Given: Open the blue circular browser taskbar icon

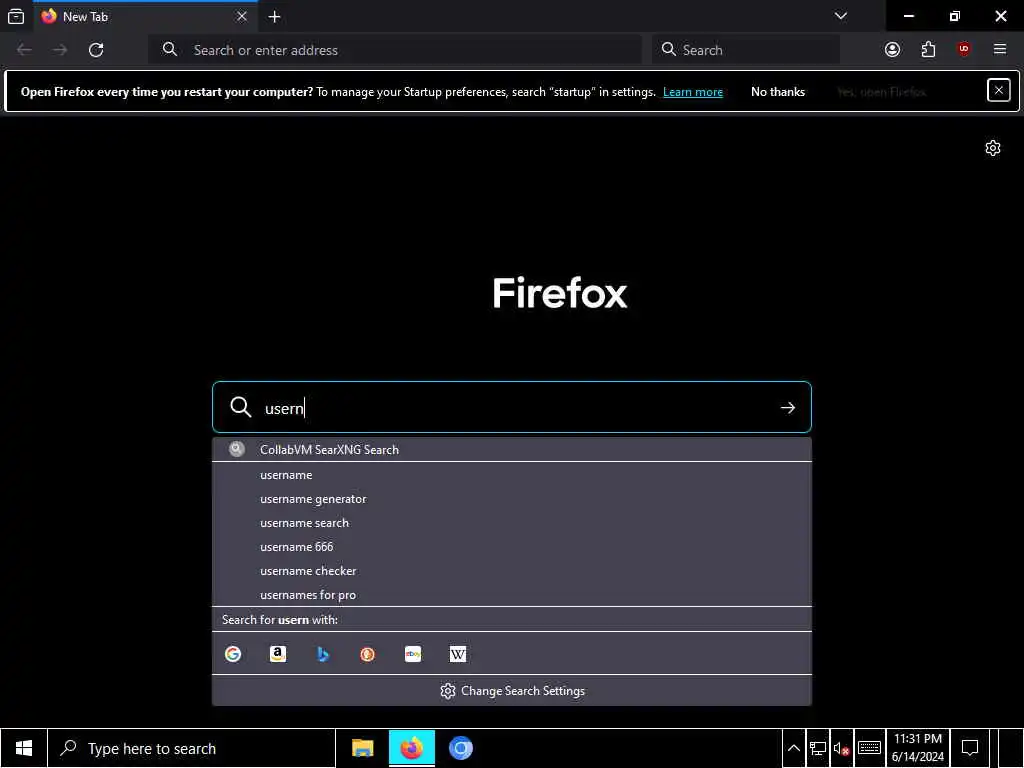Looking at the screenshot, I should coord(460,748).
